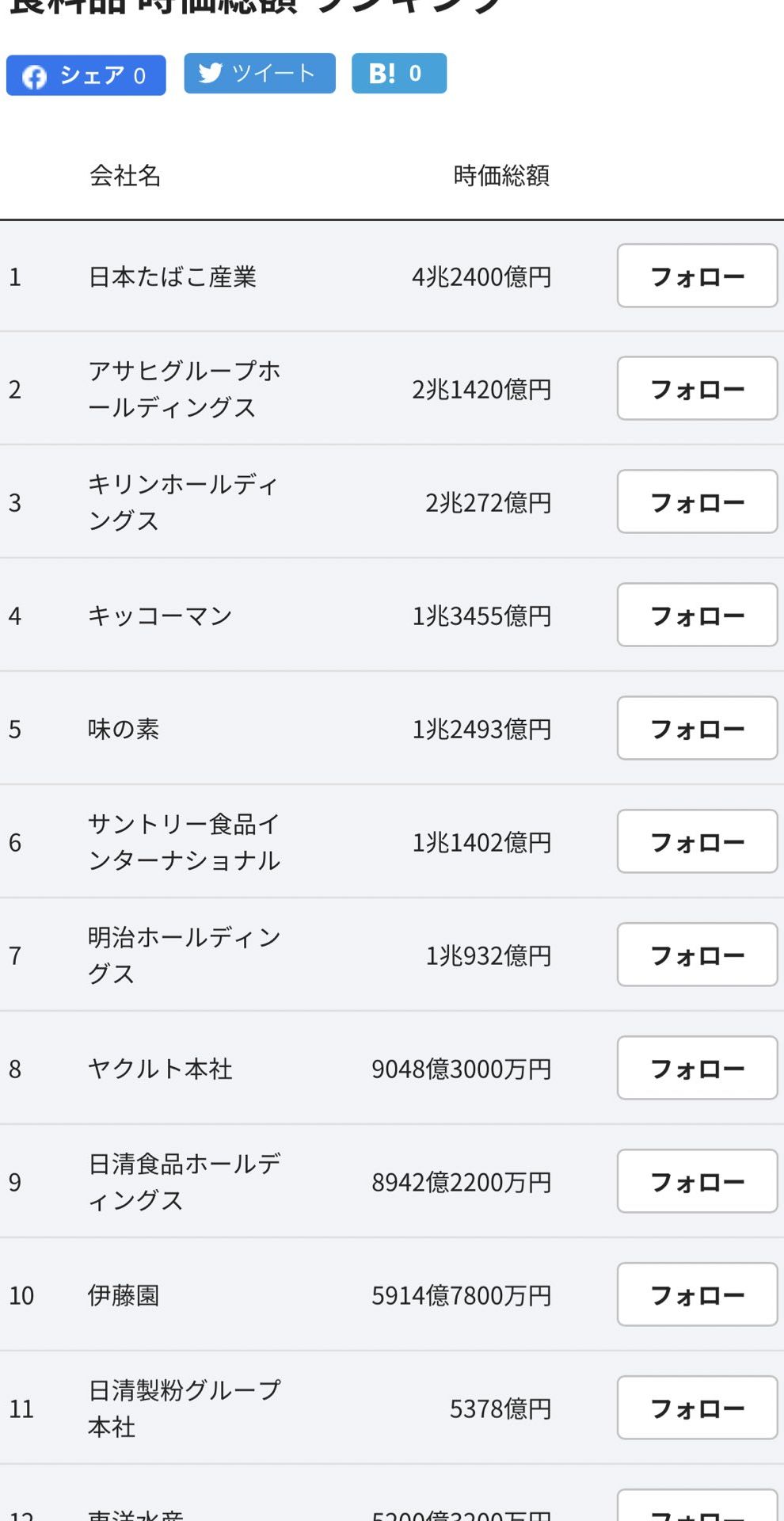Open the 味の素 company page

(x=124, y=729)
